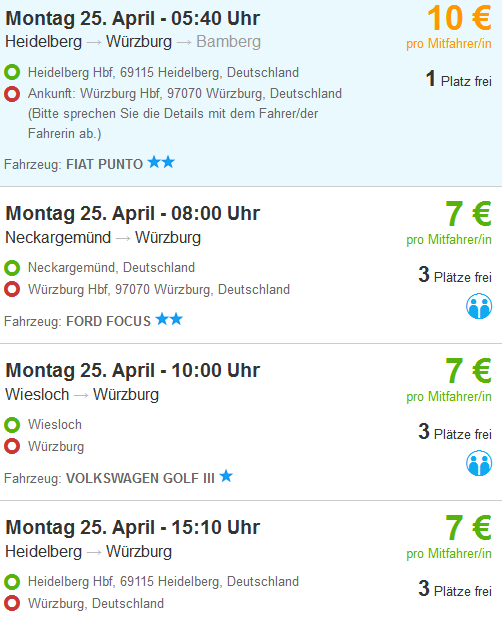
Task: Click the green departure marker for Neckargemünd
Action: (x=12, y=268)
